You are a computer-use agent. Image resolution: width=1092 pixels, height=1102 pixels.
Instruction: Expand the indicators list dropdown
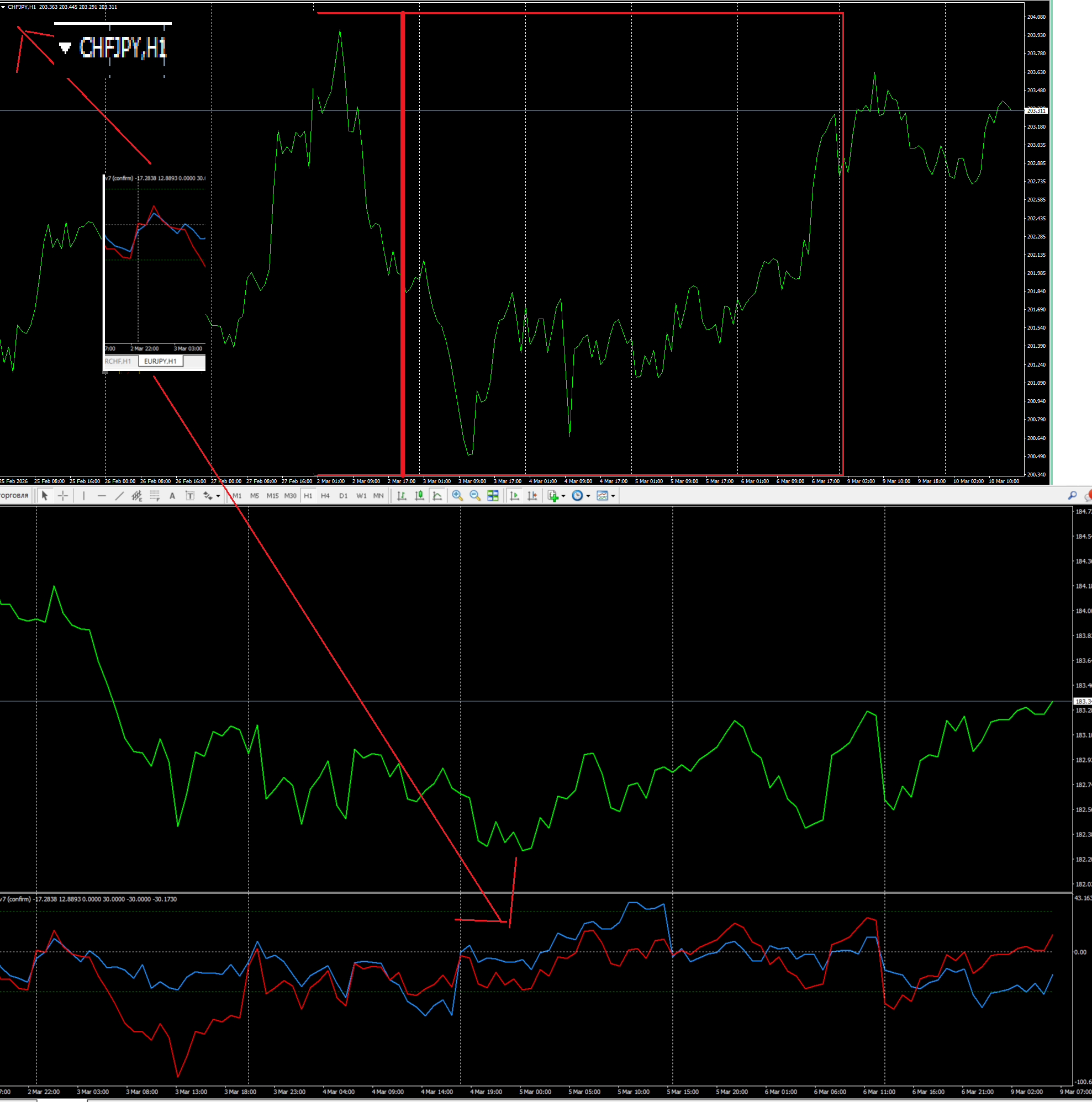tap(563, 496)
